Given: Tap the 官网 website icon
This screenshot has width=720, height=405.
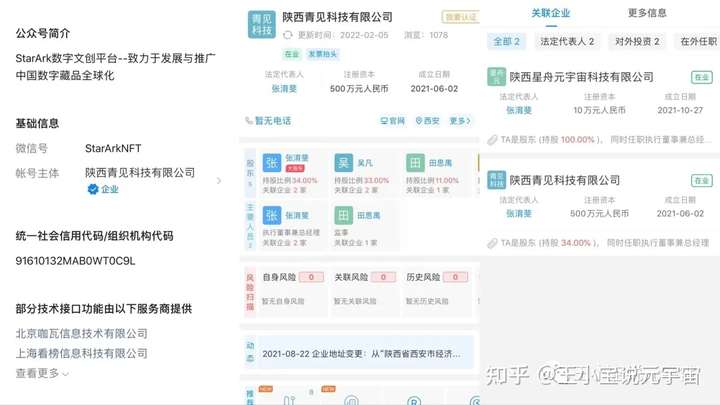Looking at the screenshot, I should [384, 121].
